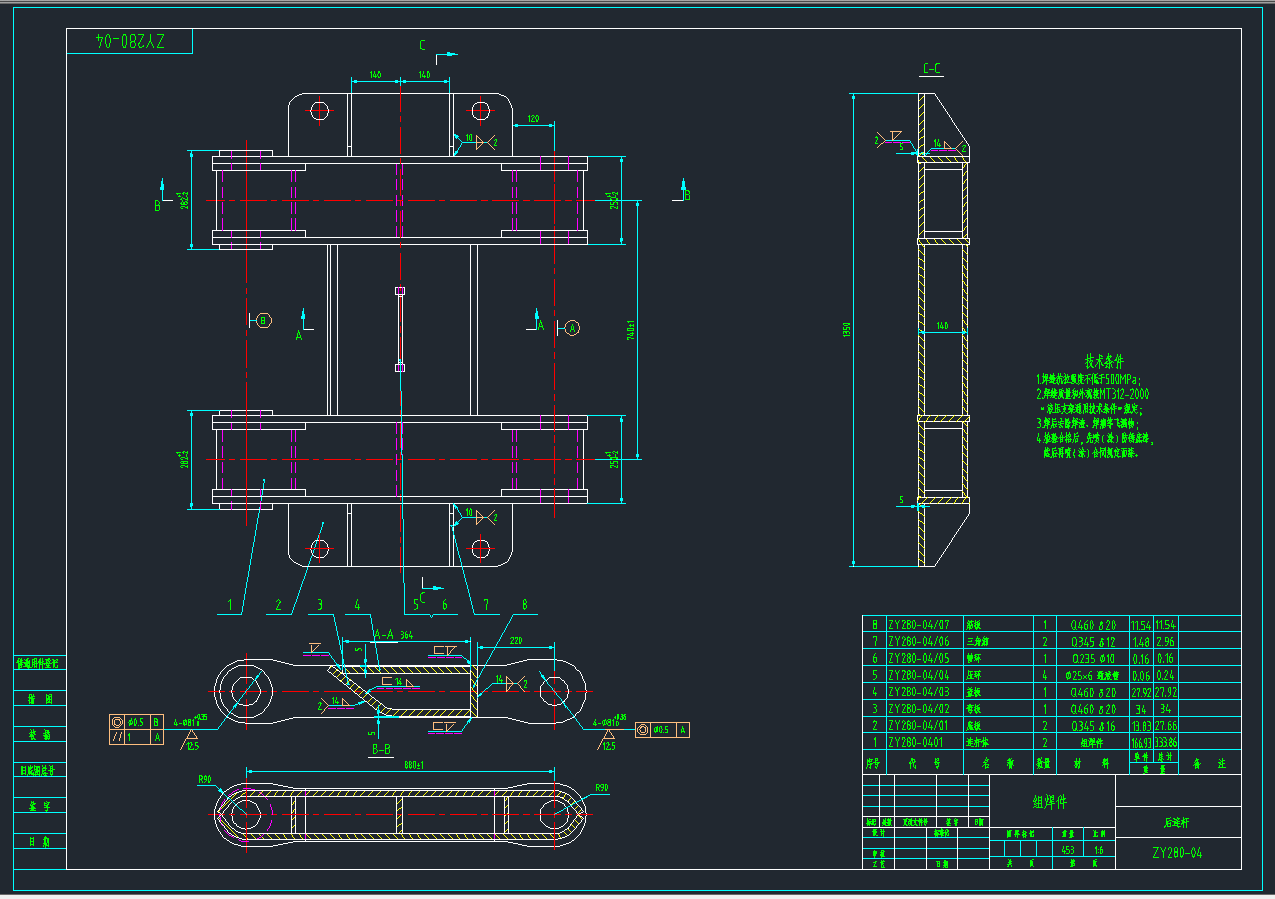1275x899 pixels.
Task: Select the material text Q235 Φ10
Action: tap(1092, 658)
